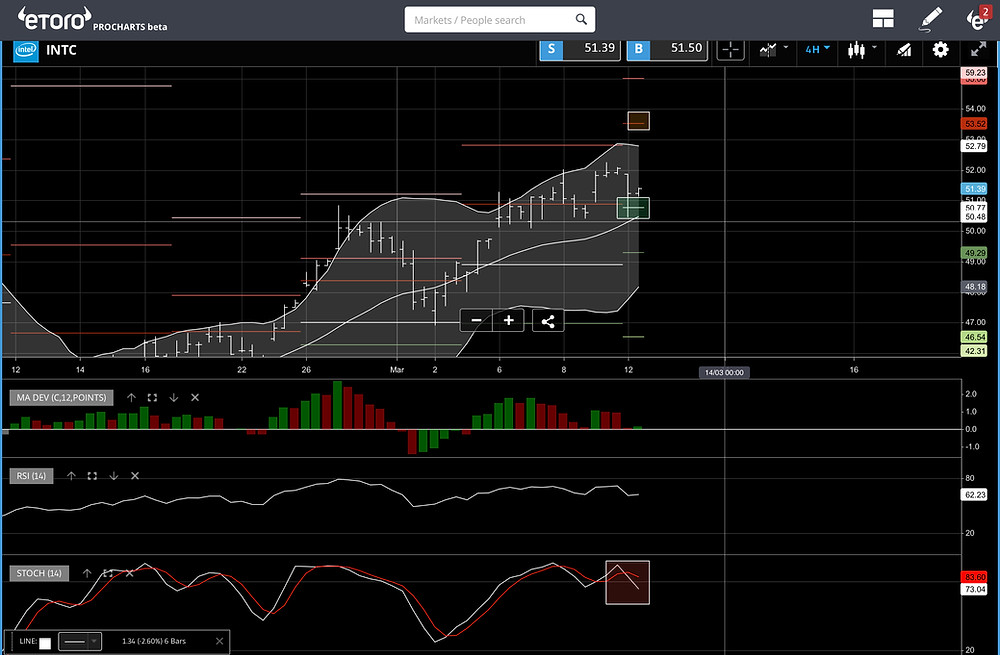Move MA DEV panel down

pyautogui.click(x=173, y=397)
